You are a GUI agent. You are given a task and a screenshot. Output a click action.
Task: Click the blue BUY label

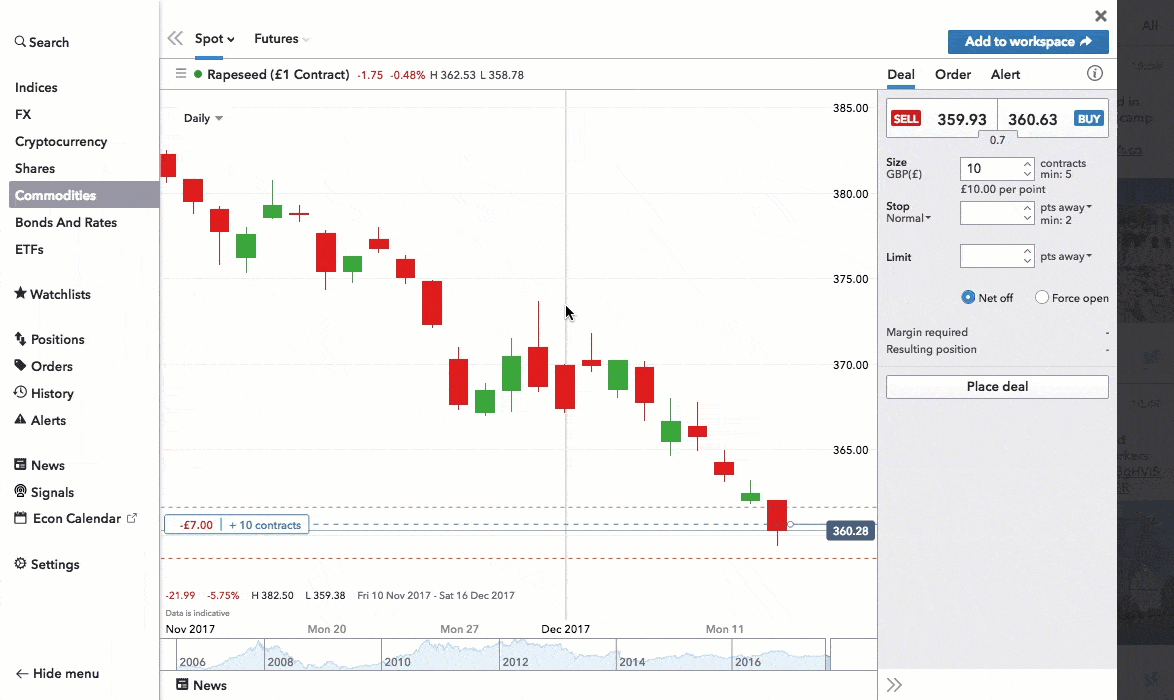1089,118
